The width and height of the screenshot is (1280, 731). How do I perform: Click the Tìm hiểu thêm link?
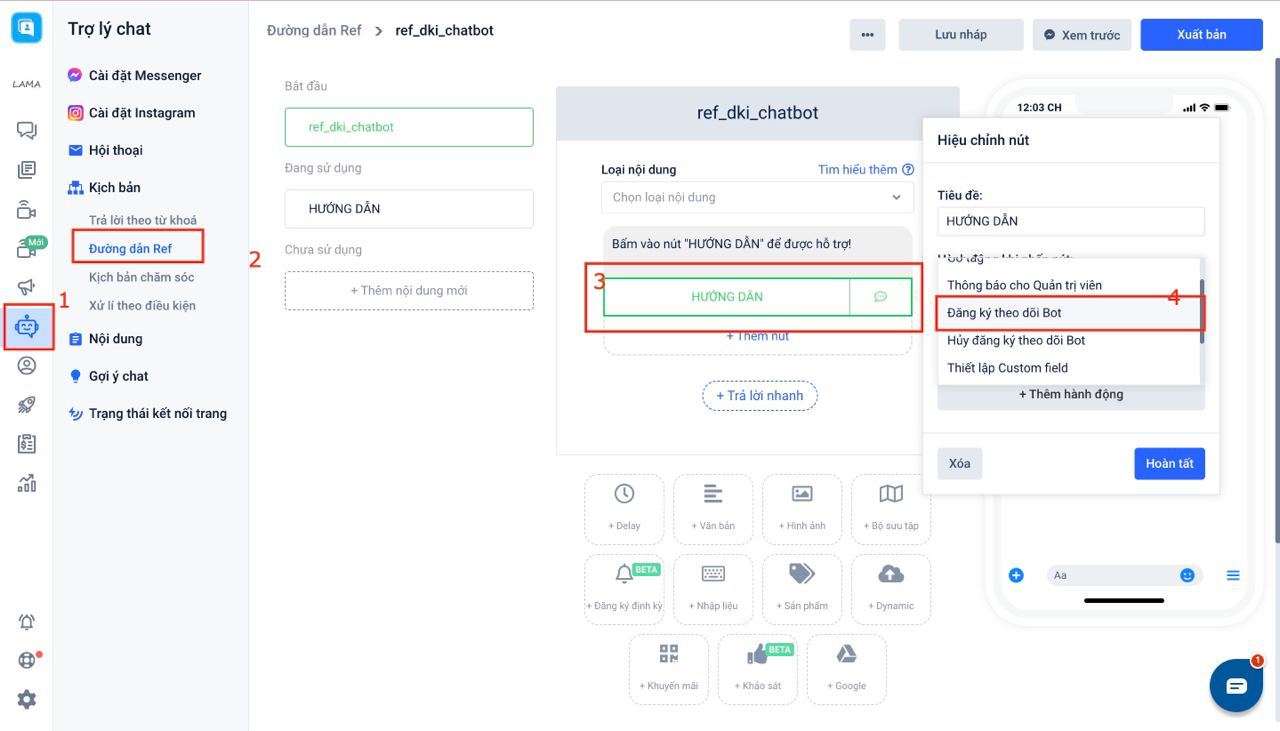865,170
